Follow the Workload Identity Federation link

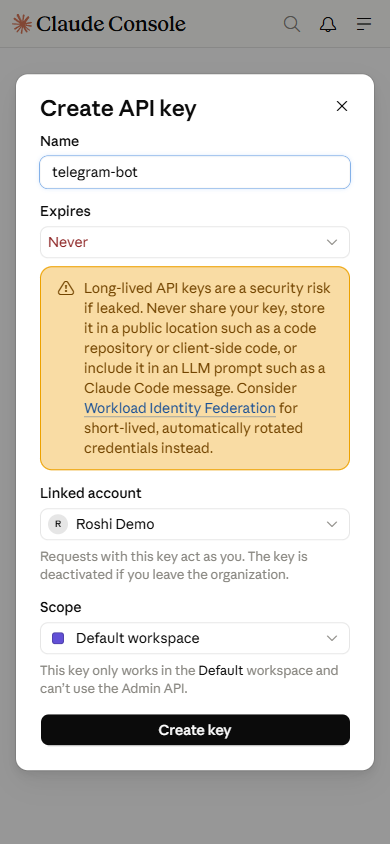click(x=180, y=408)
